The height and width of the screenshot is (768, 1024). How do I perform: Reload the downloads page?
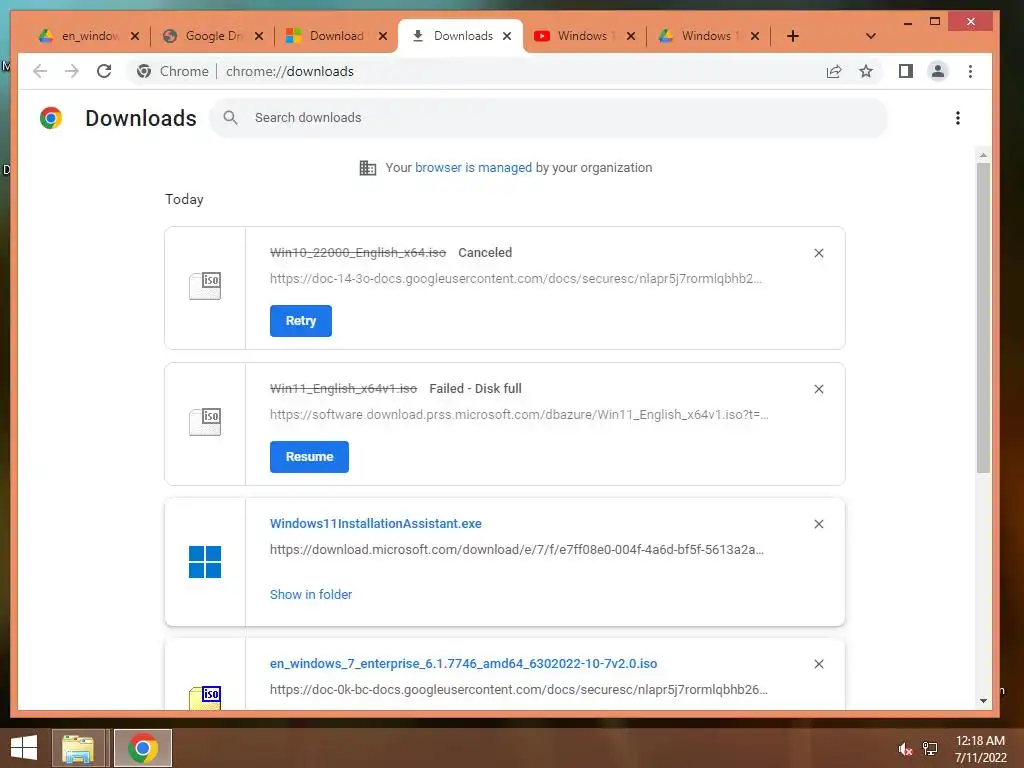click(x=104, y=71)
